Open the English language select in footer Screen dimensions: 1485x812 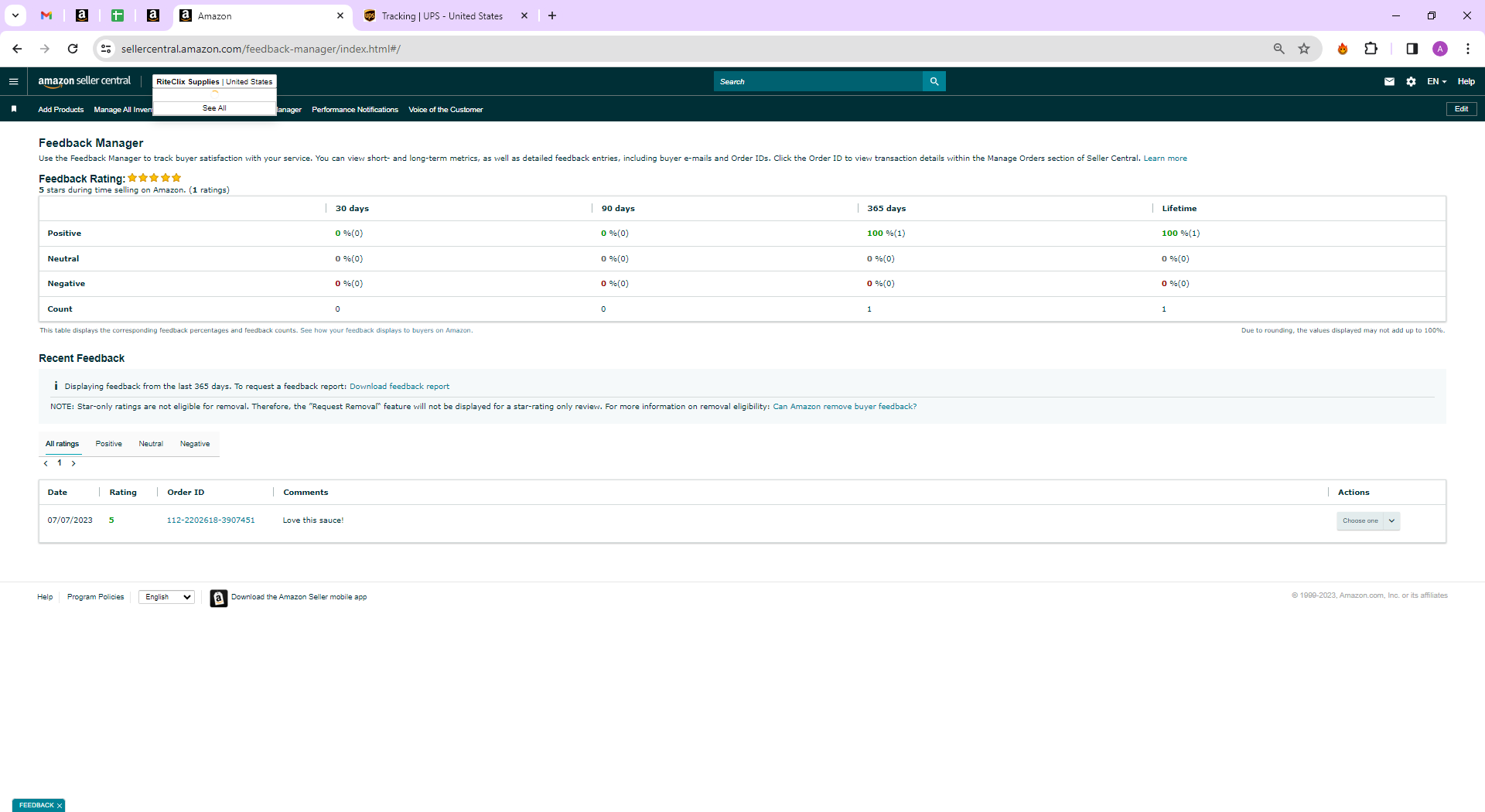[x=166, y=597]
